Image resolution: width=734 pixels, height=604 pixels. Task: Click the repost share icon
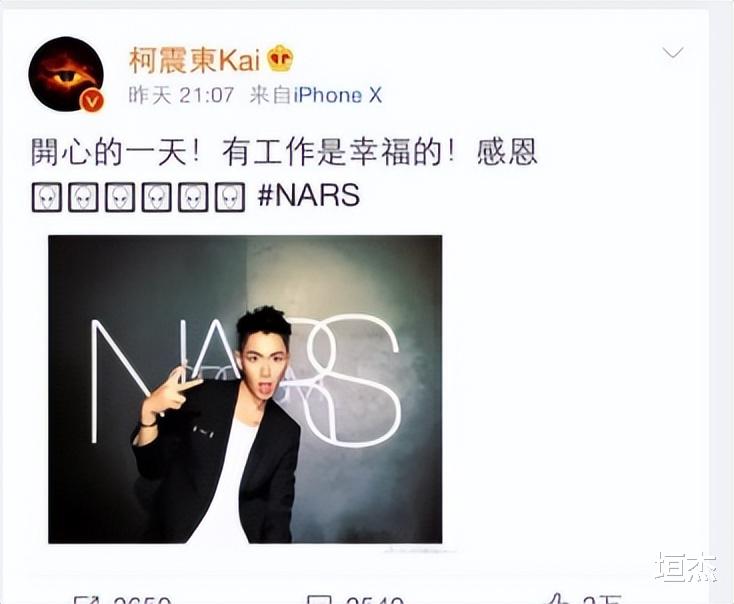pyautogui.click(x=86, y=599)
